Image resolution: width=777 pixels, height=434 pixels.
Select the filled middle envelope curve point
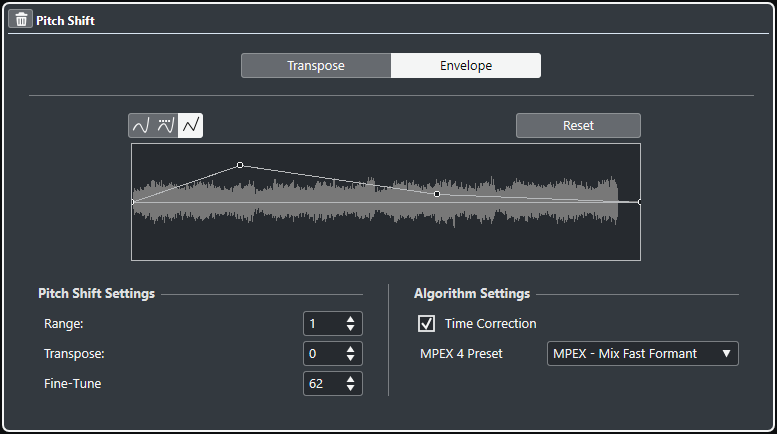tap(437, 194)
